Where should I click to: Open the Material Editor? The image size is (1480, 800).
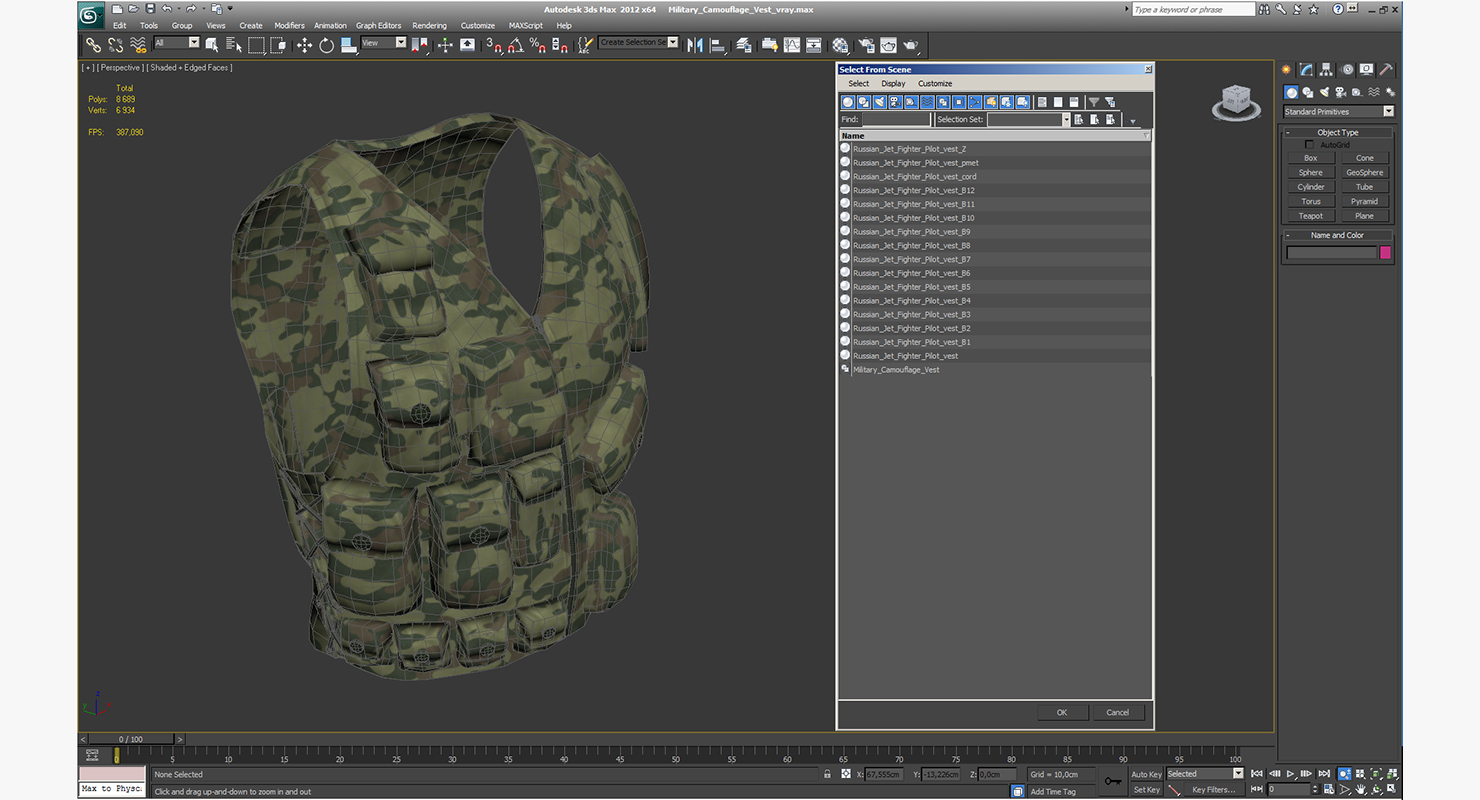(x=840, y=45)
